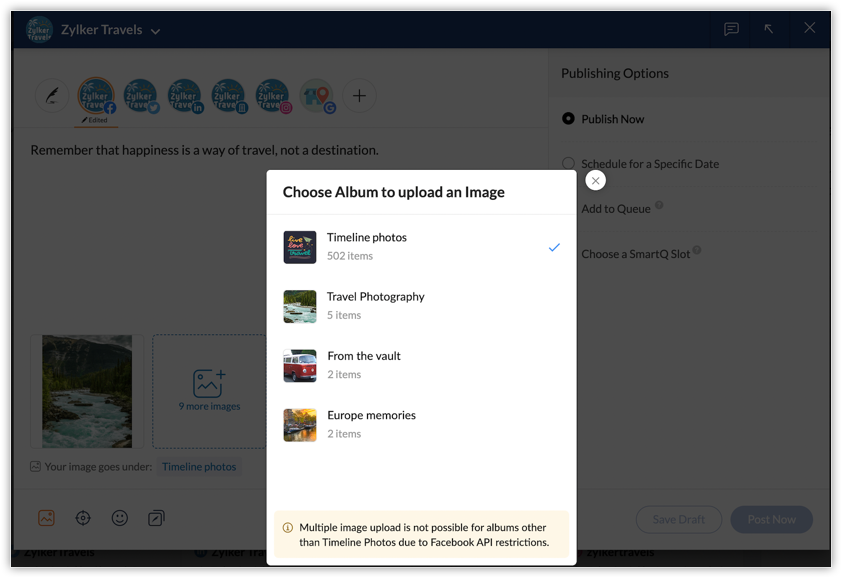Select the quill compose-all icon
The height and width of the screenshot is (578, 842).
click(52, 96)
